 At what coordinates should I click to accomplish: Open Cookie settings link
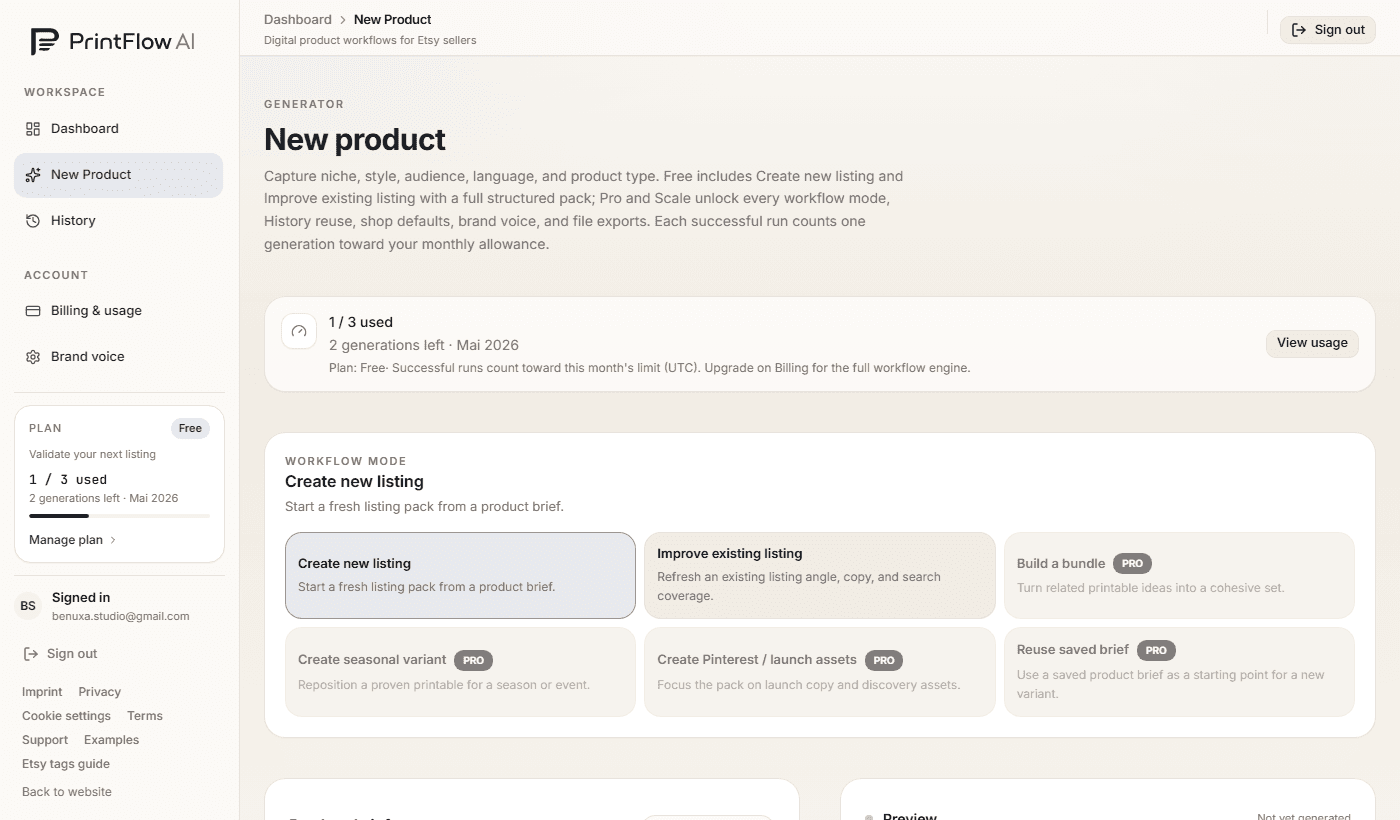click(x=66, y=716)
